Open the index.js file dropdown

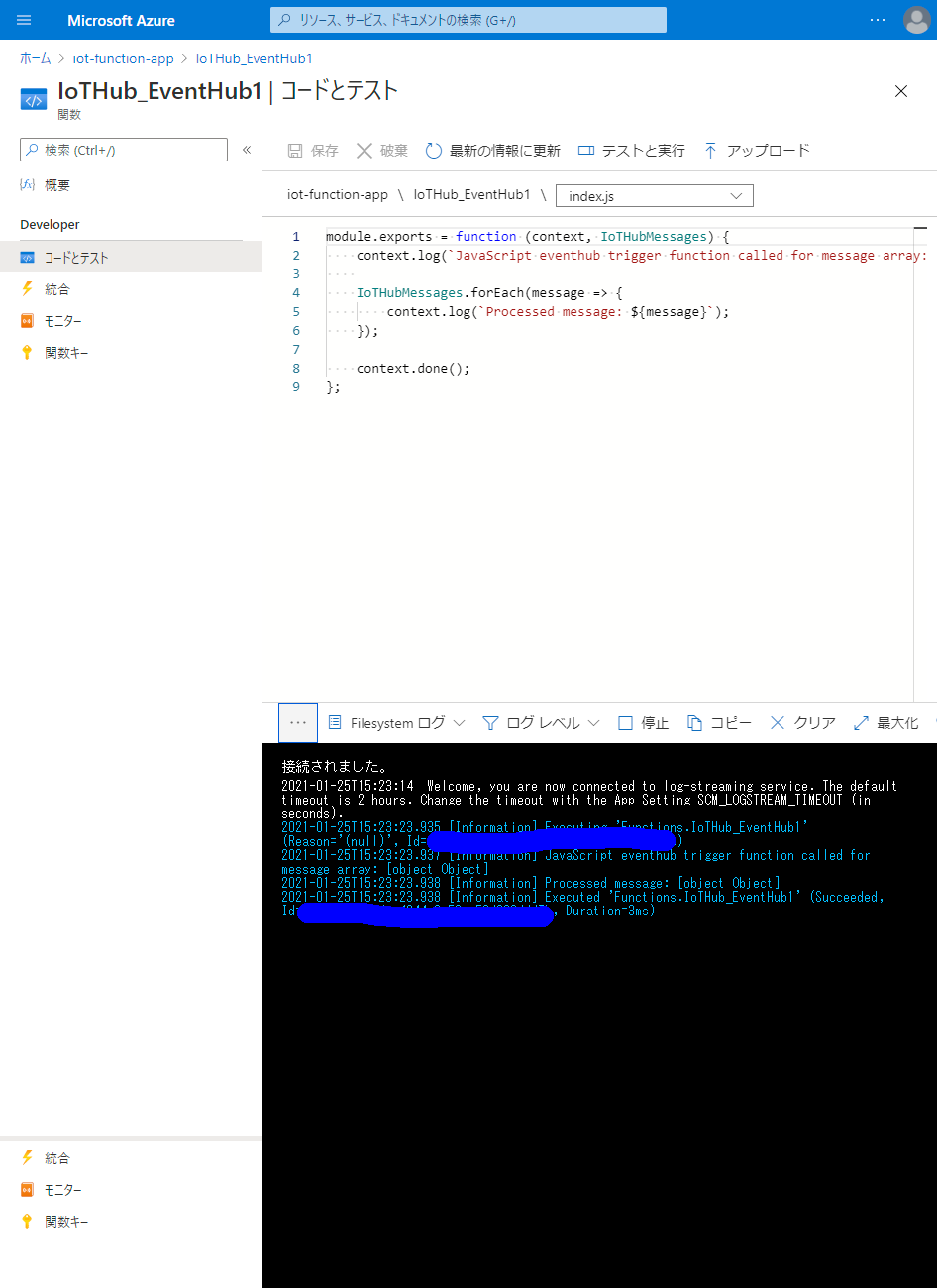(654, 196)
